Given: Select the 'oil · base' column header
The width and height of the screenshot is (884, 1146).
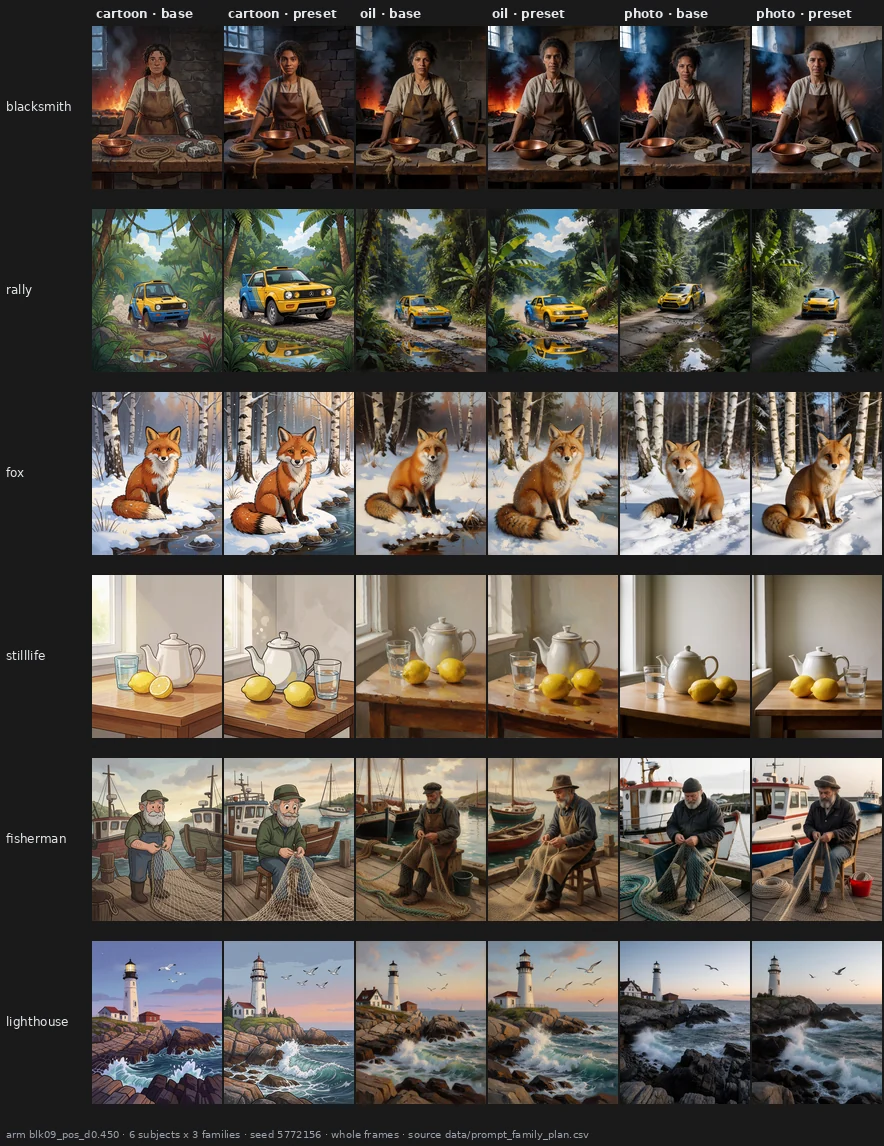Looking at the screenshot, I should [x=390, y=14].
